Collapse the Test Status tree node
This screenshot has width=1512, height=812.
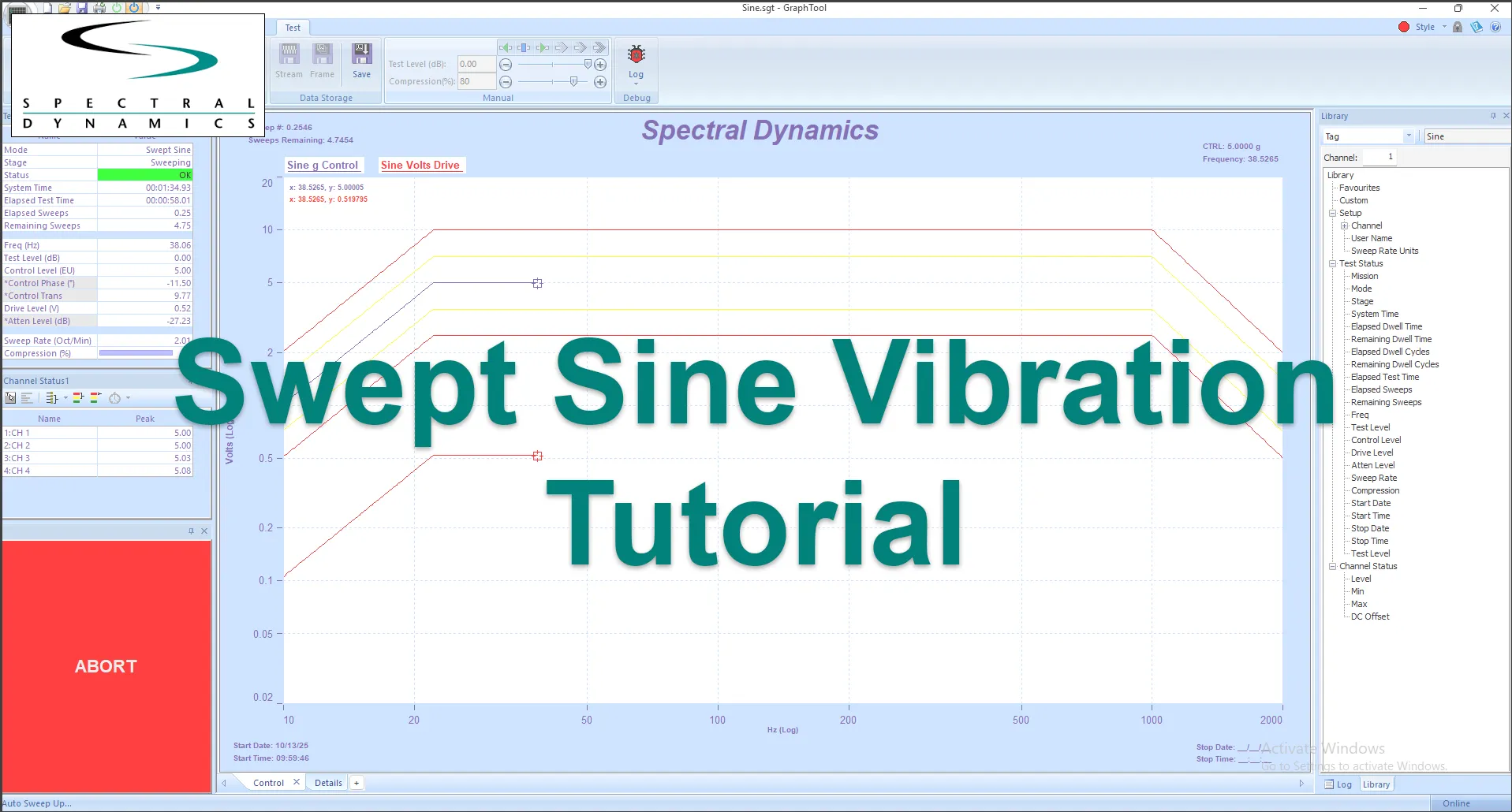pos(1331,263)
